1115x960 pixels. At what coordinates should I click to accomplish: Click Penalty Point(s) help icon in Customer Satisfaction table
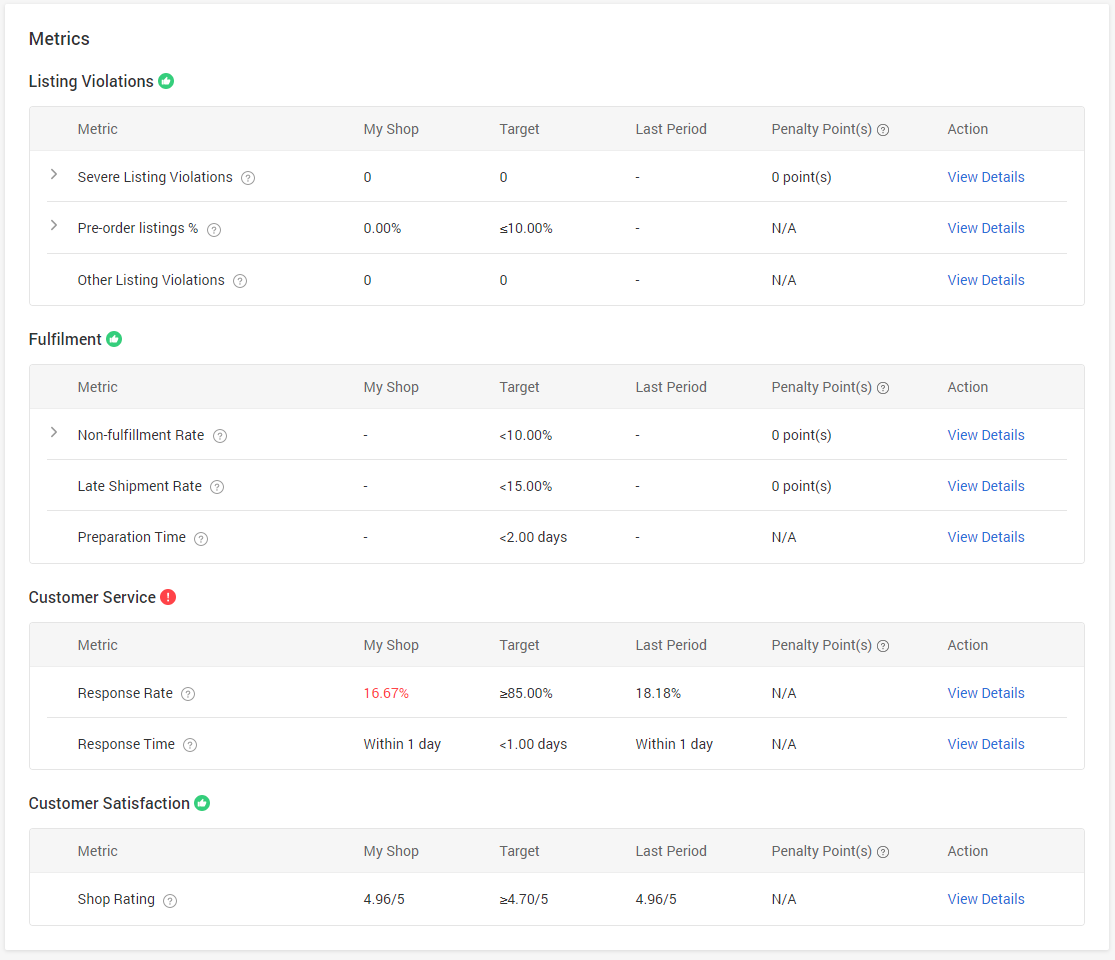[x=882, y=852]
